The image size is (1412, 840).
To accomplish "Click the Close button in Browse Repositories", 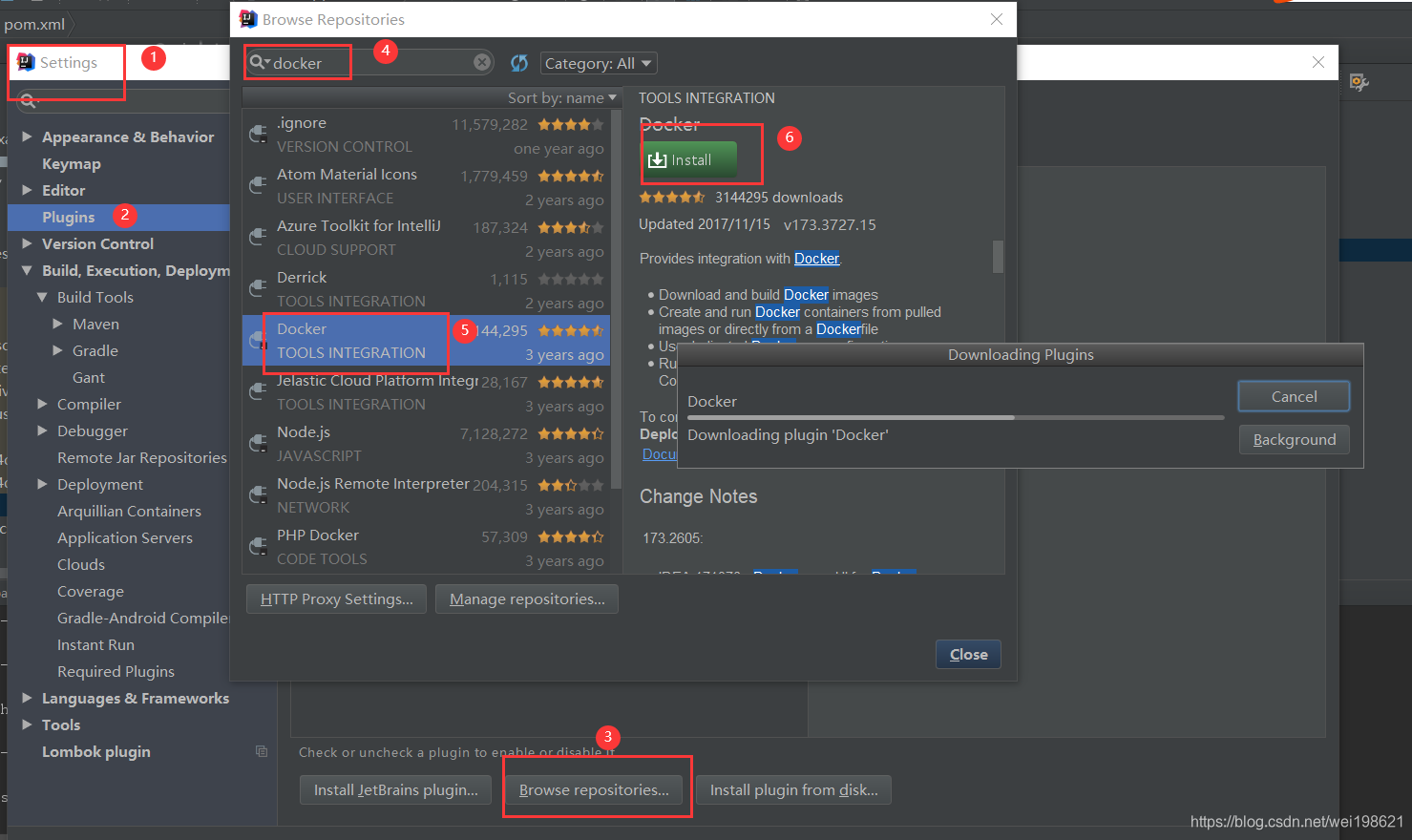I will [968, 654].
